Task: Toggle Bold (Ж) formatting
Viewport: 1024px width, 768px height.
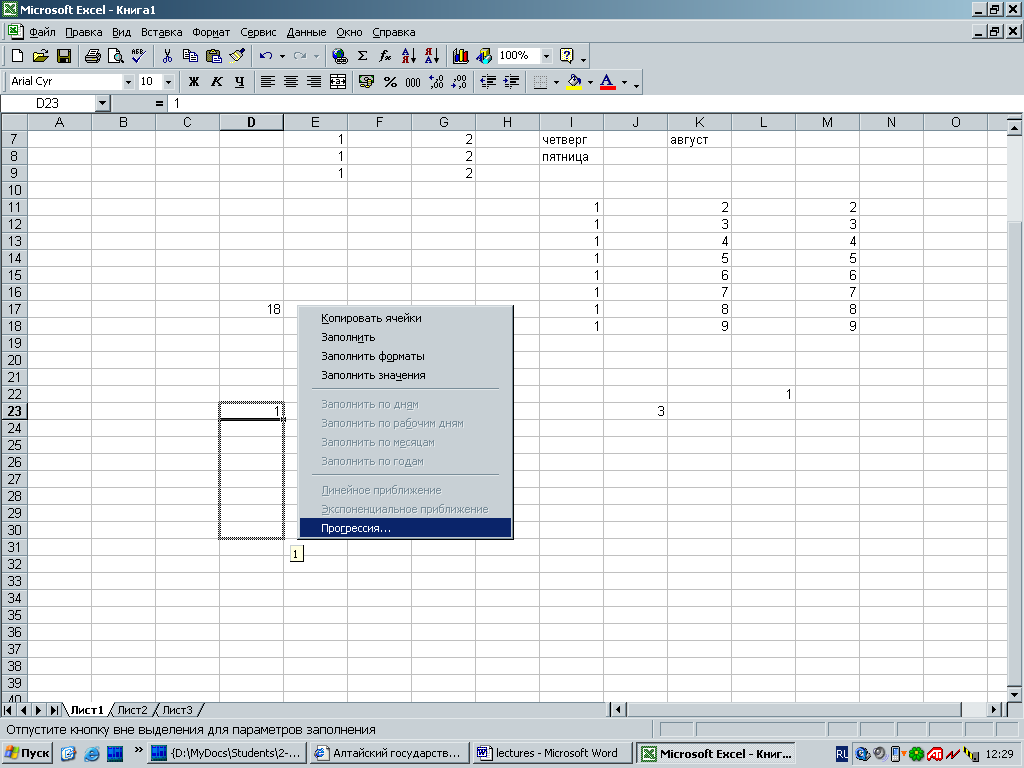Action: coord(193,82)
